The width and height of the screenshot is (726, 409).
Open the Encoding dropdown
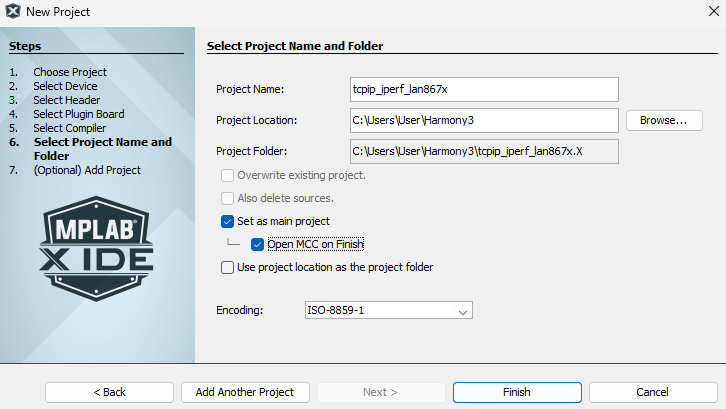[x=388, y=311]
